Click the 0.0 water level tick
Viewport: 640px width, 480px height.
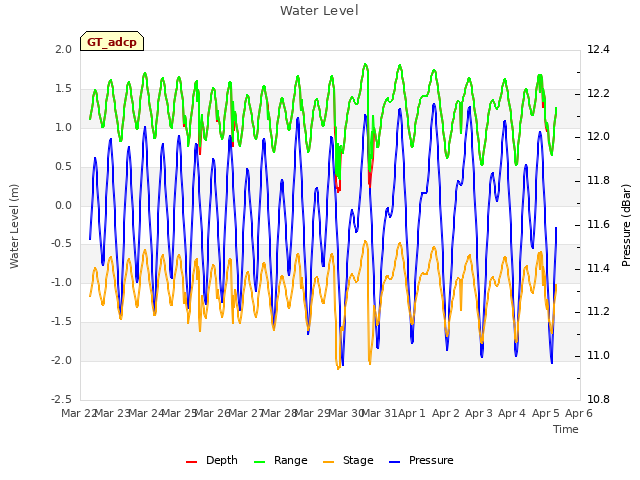(63, 205)
